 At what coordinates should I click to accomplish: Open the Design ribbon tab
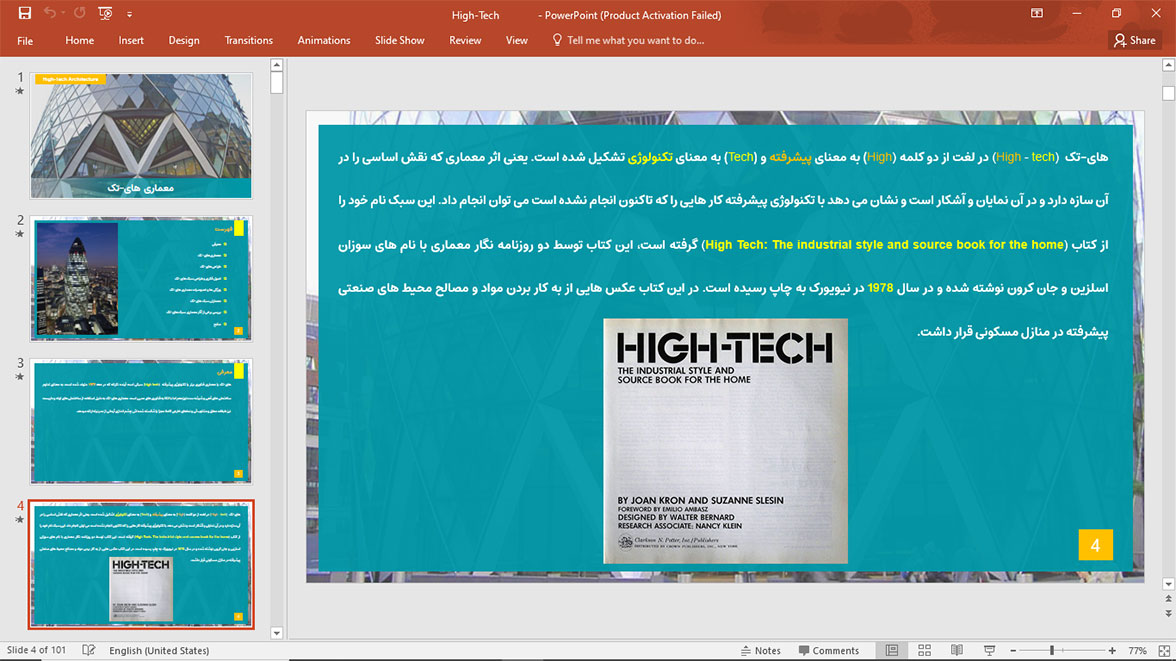pos(184,41)
